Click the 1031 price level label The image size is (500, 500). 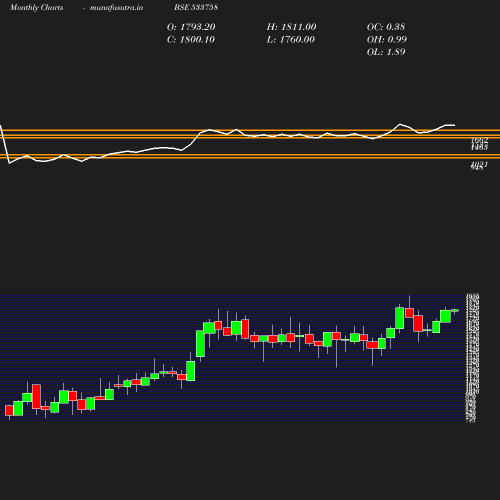coord(480,164)
